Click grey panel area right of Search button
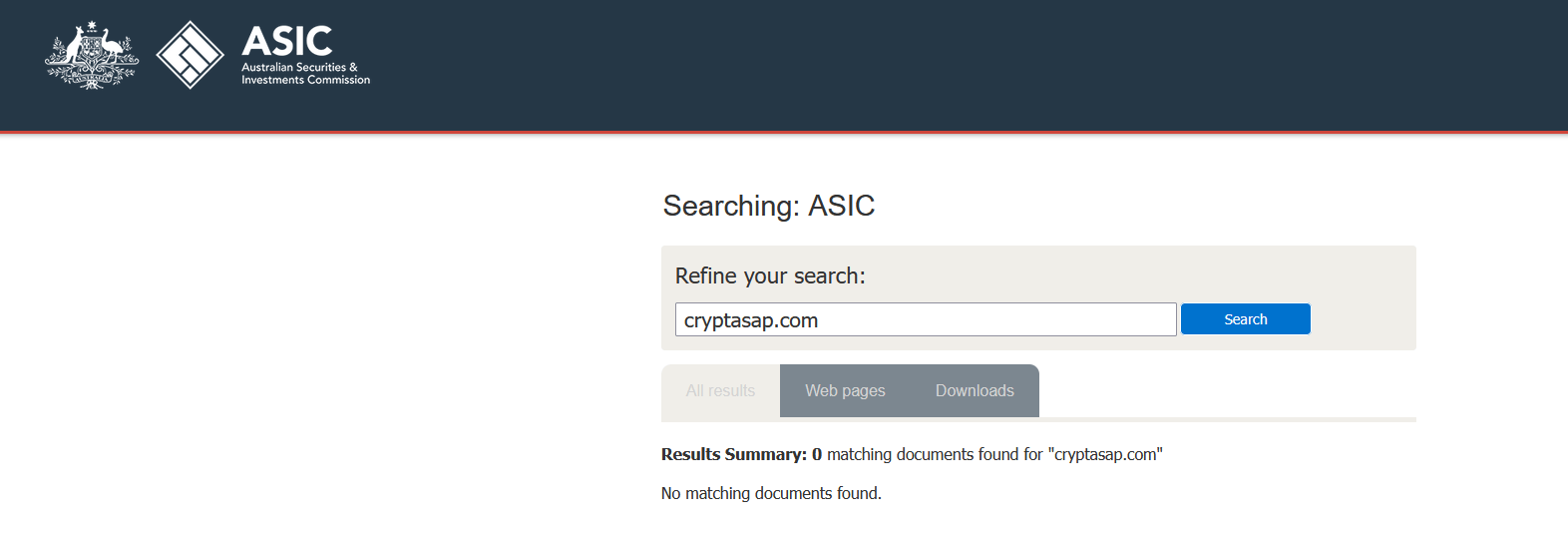1568x534 pixels. 1362,319
